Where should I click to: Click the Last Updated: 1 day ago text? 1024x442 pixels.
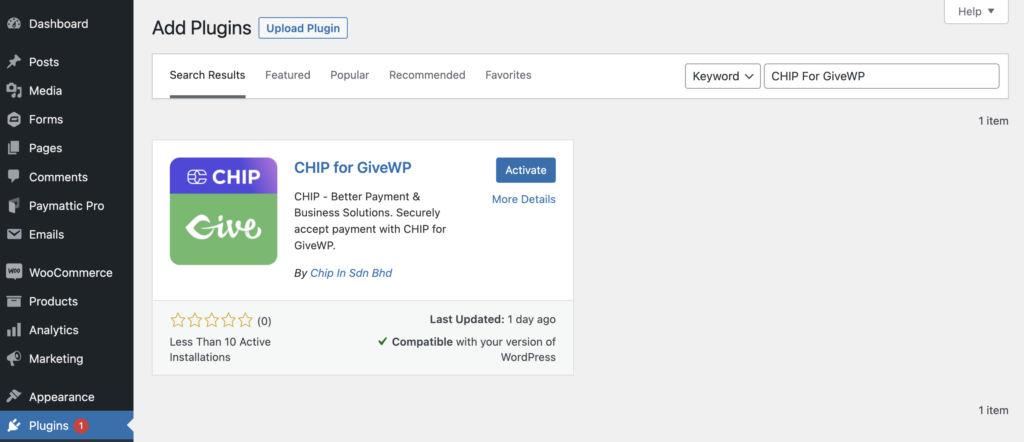(492, 319)
